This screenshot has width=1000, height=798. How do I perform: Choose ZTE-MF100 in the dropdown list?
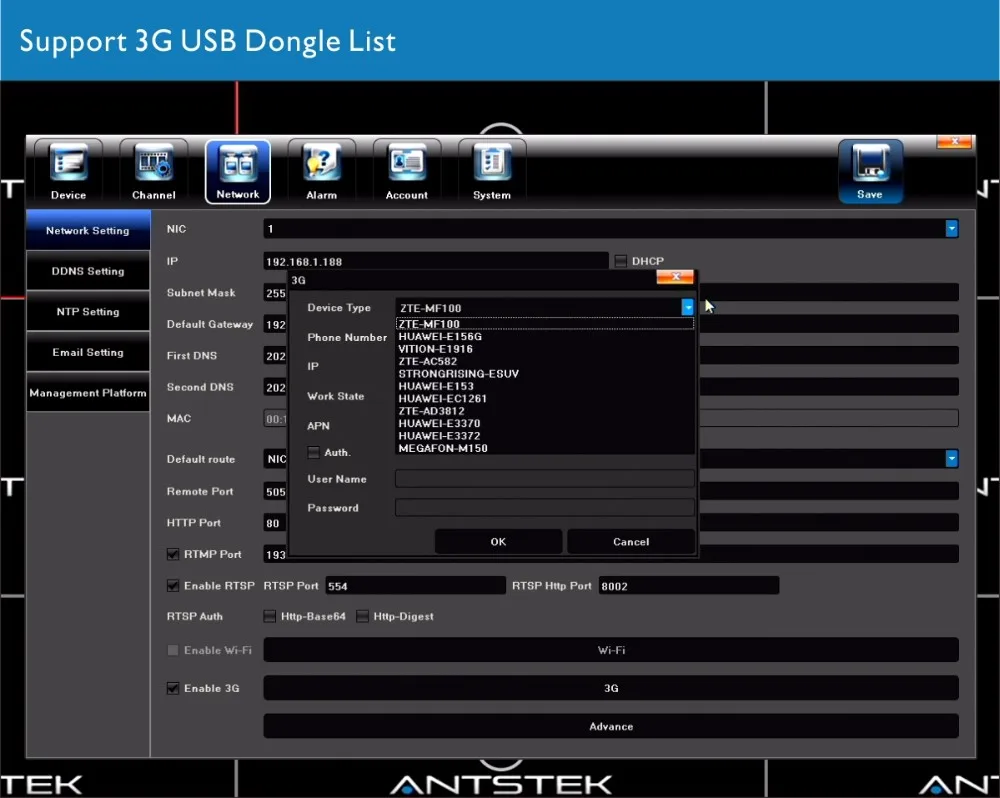click(545, 324)
